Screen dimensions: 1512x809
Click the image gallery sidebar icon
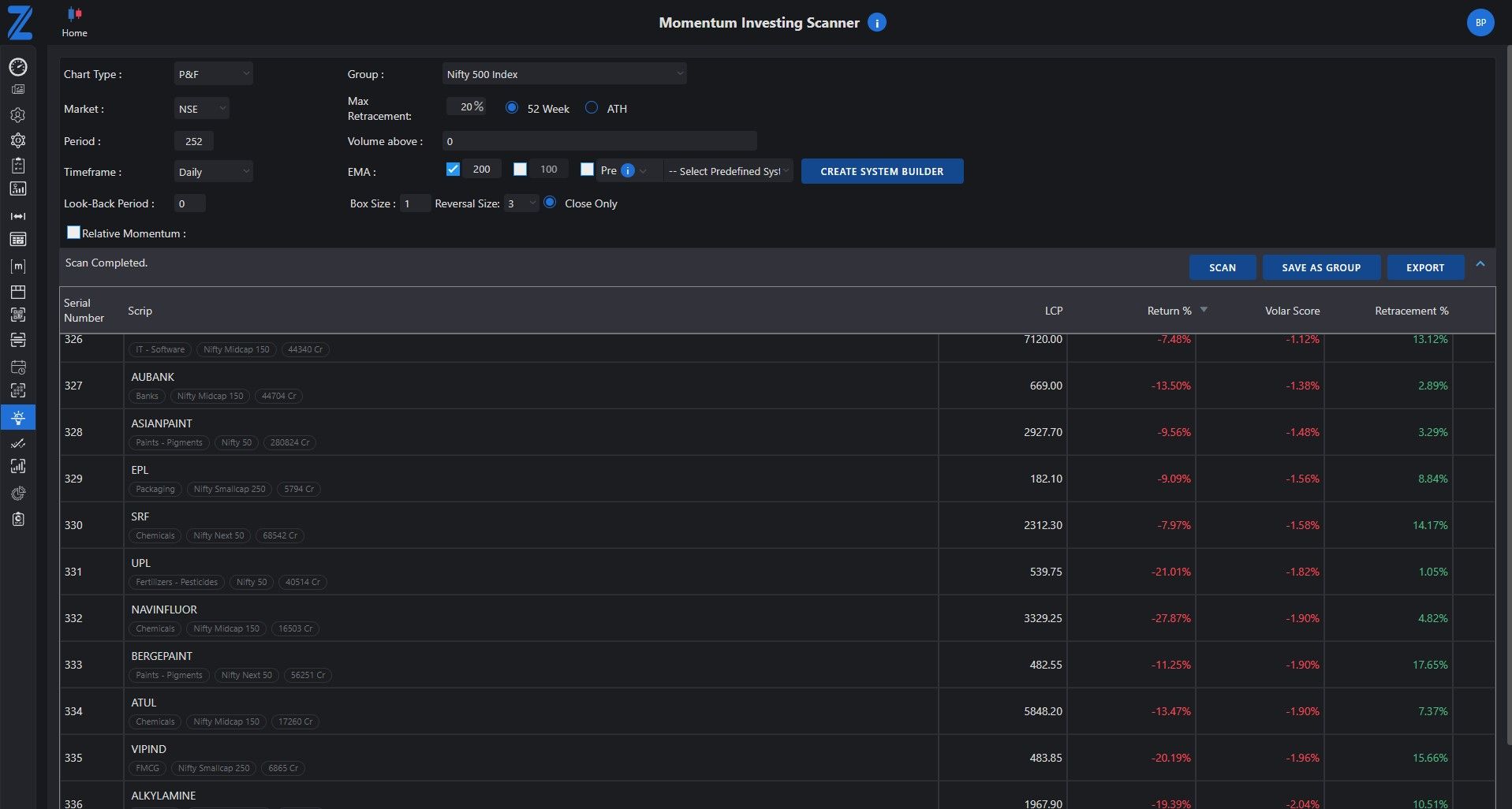click(x=18, y=90)
